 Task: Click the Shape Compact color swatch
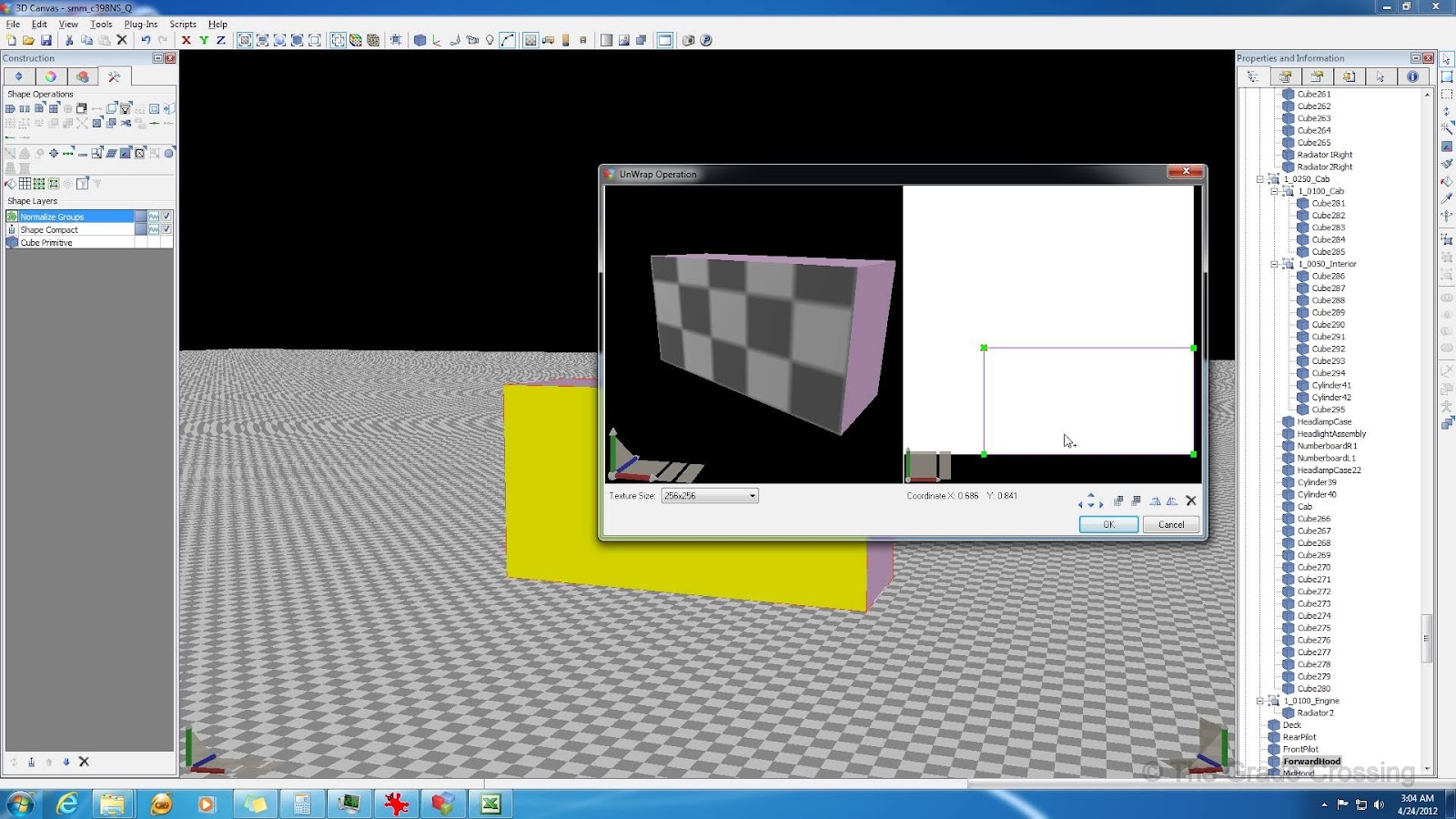point(140,229)
